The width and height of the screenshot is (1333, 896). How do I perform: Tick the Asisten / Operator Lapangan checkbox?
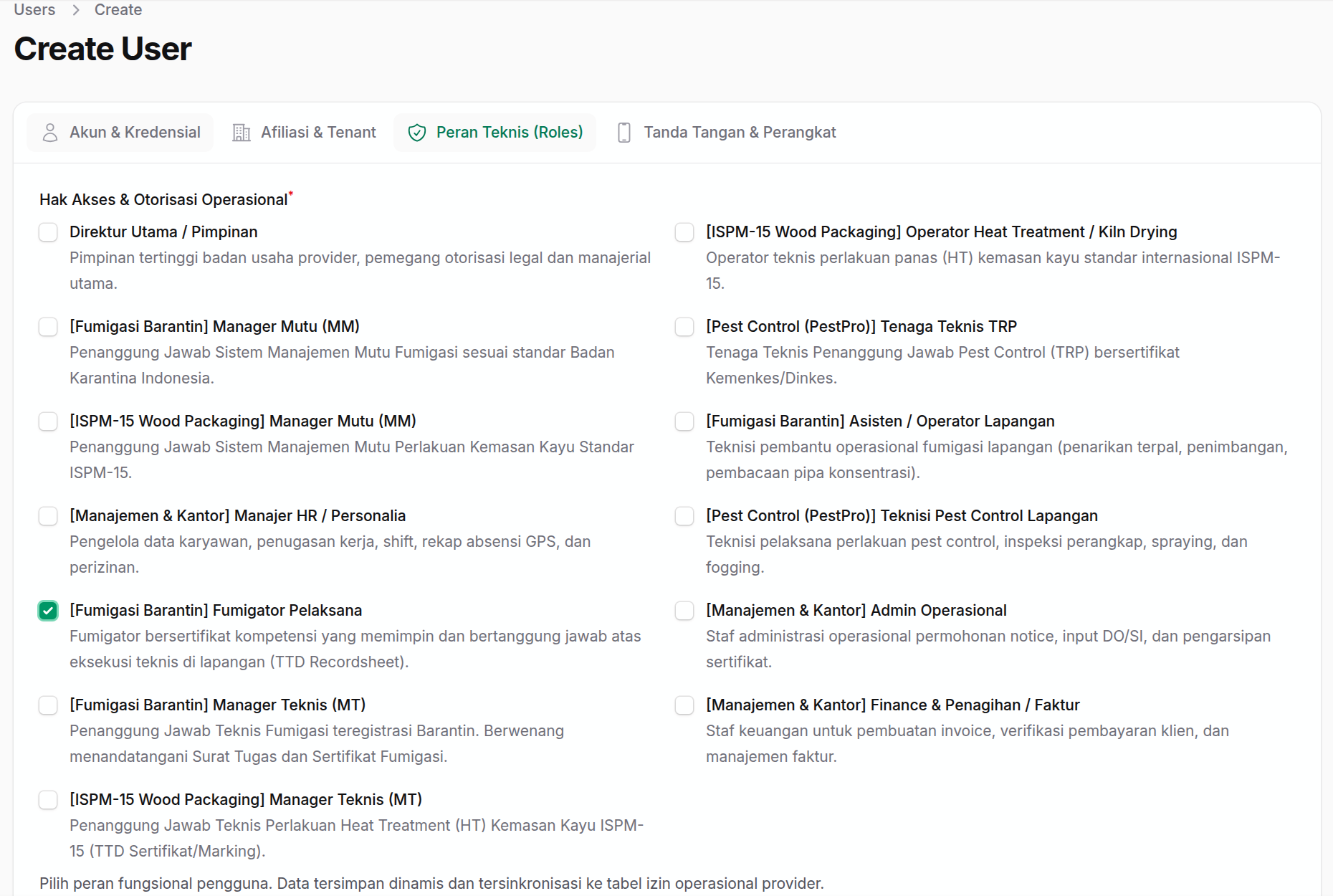tap(684, 421)
